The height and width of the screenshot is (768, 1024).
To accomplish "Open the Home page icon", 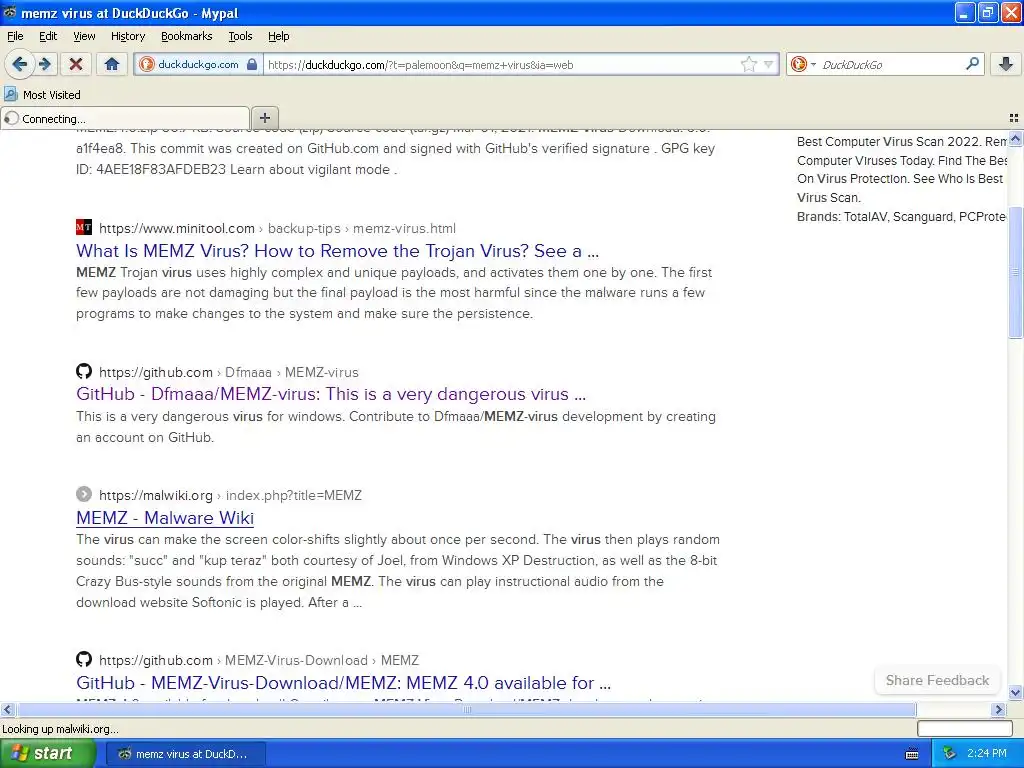I will (x=112, y=64).
